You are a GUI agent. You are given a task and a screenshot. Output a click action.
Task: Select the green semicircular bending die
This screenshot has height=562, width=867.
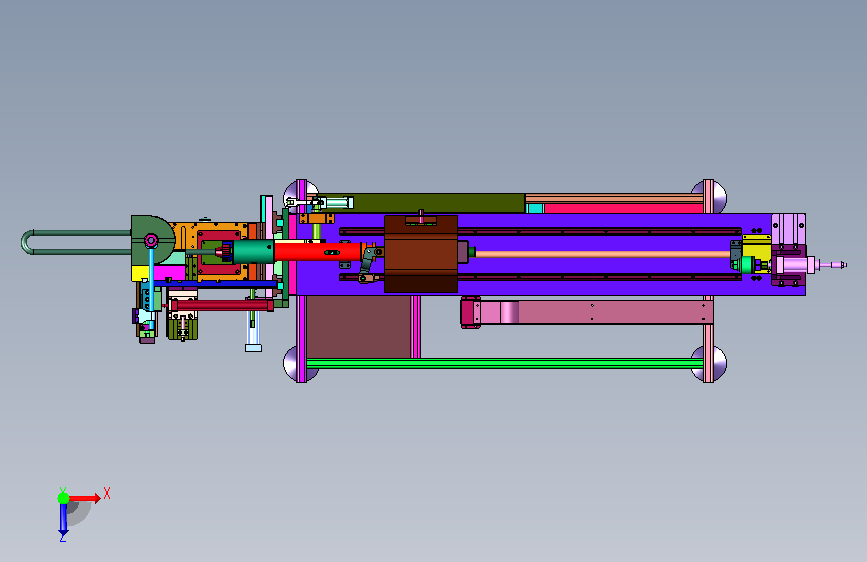(x=152, y=240)
